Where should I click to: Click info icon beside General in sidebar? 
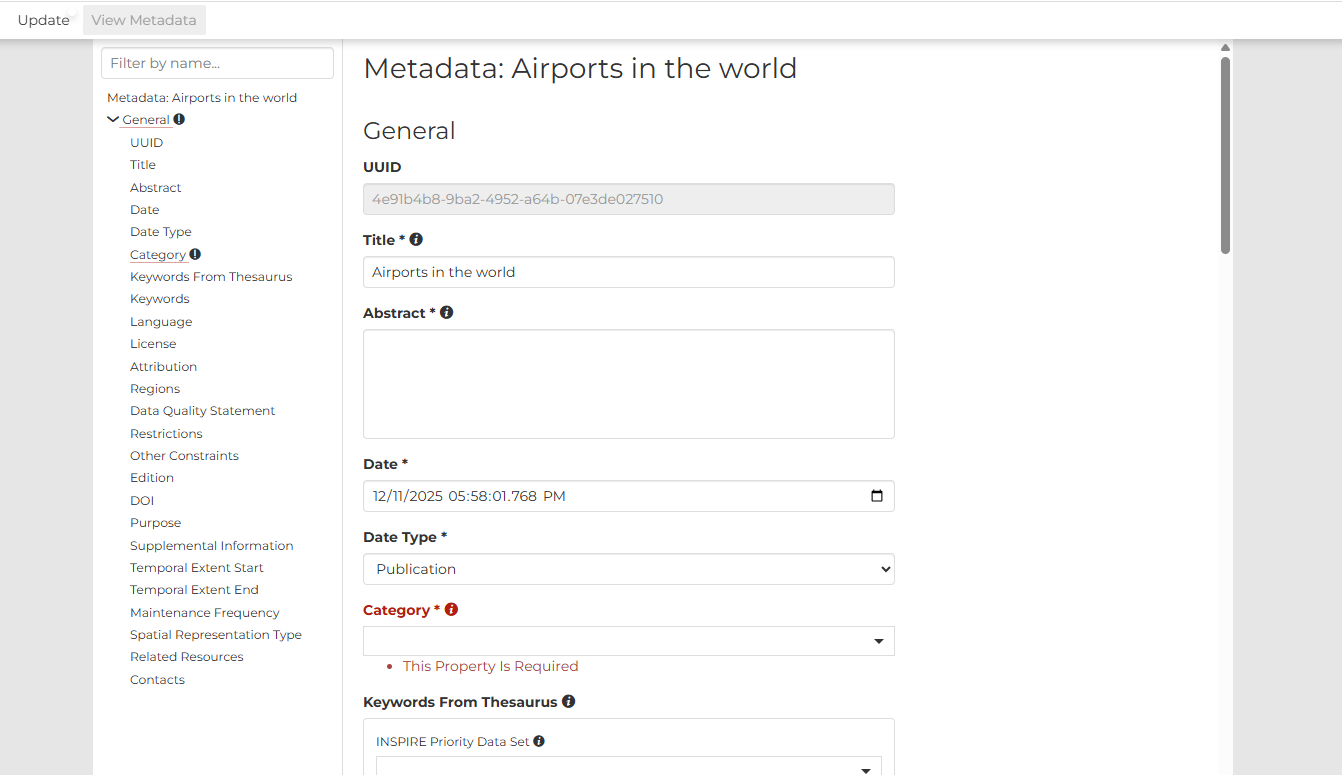pos(179,119)
